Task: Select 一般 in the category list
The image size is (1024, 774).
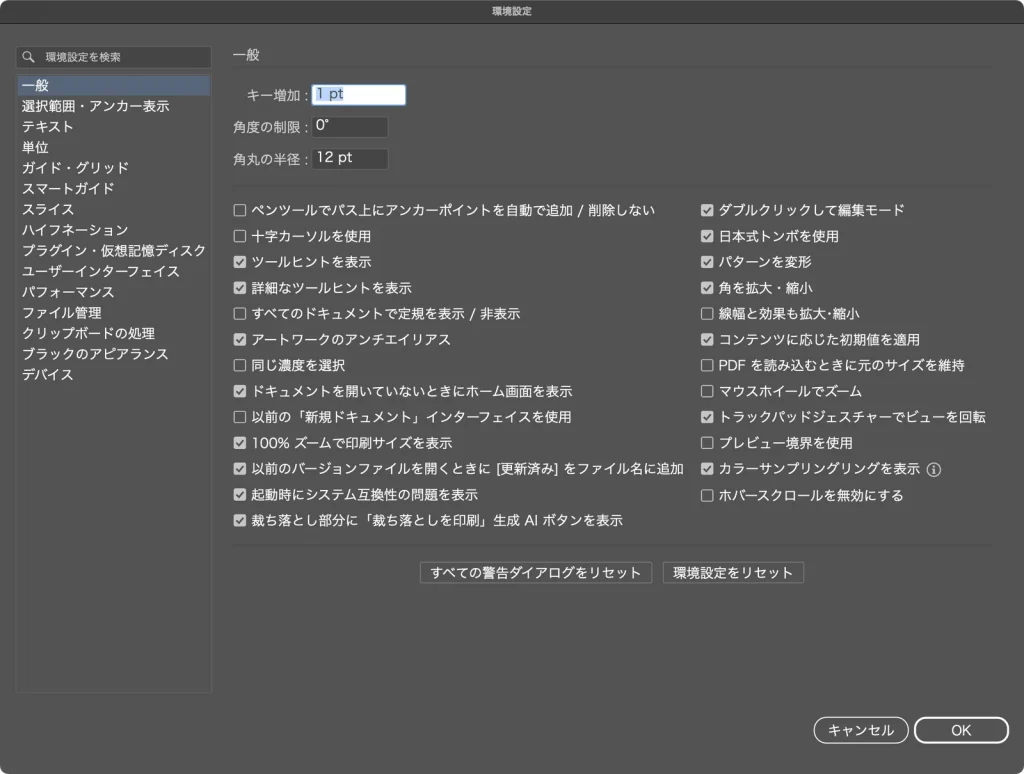Action: [114, 86]
